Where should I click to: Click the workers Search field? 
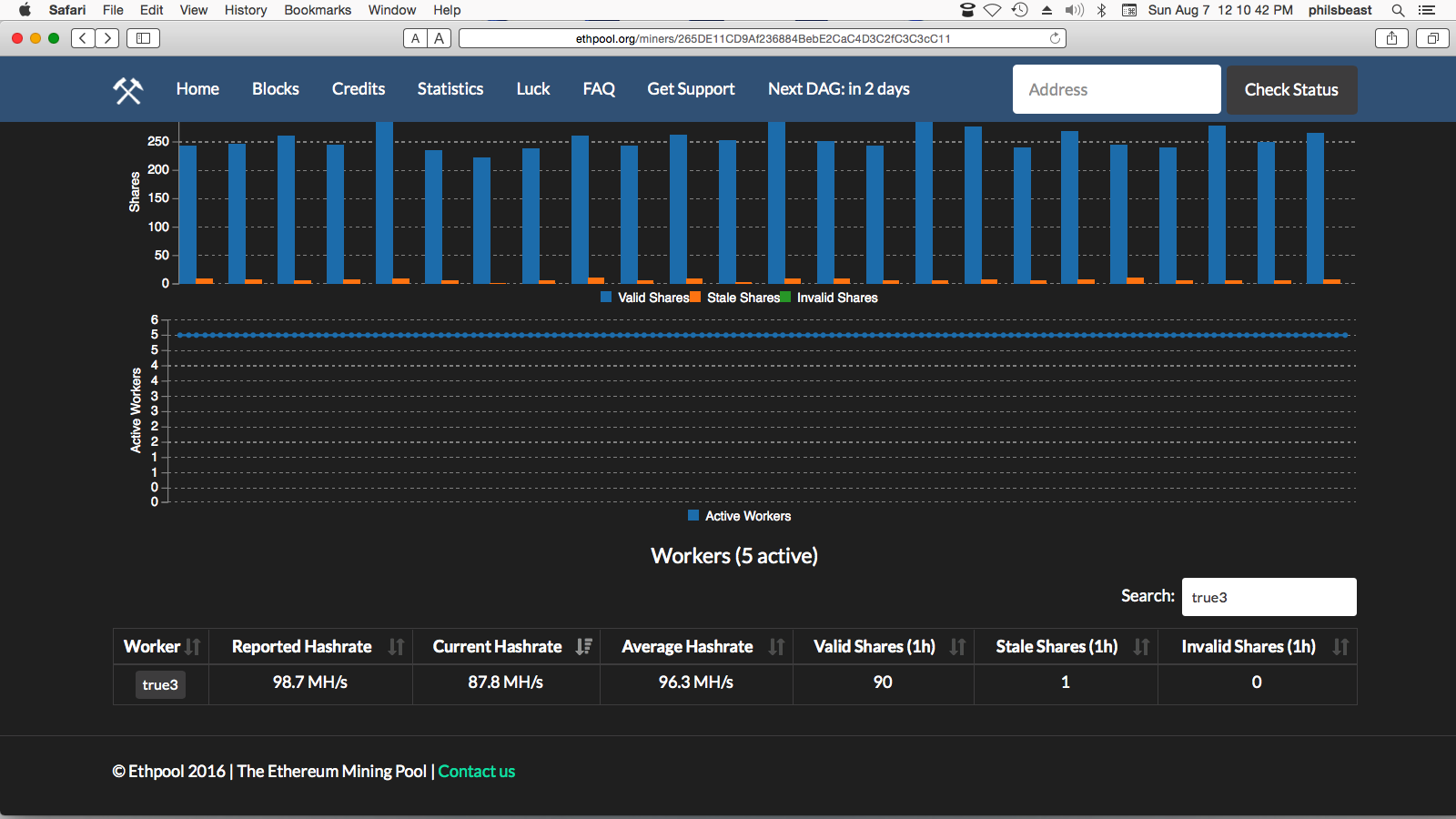pyautogui.click(x=1269, y=597)
